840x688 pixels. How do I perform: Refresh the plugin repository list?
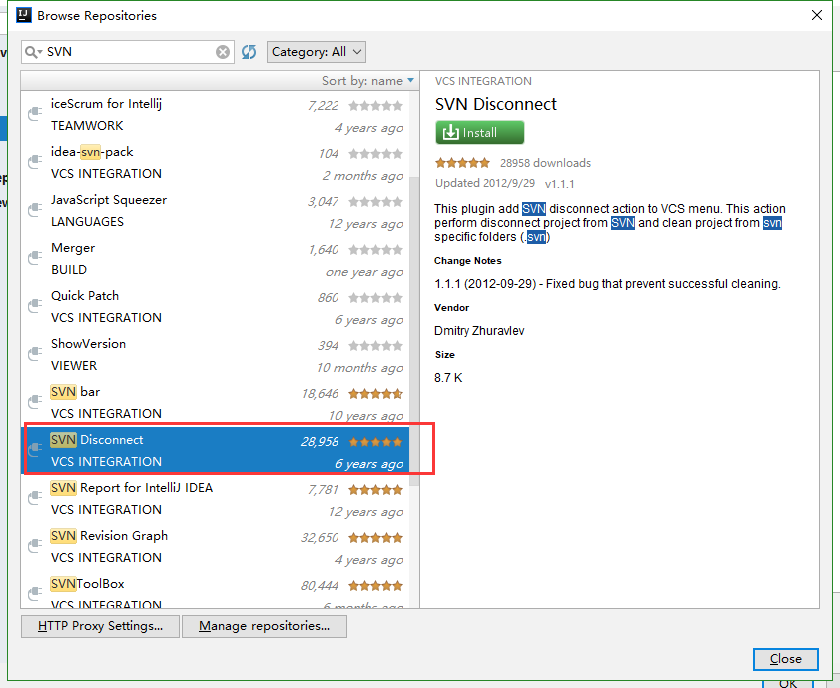pos(248,51)
